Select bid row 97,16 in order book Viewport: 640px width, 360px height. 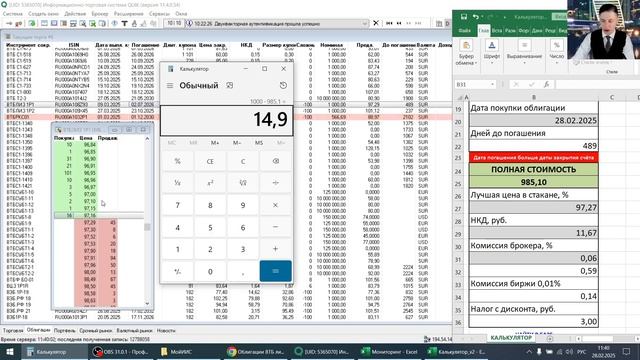coord(99,216)
